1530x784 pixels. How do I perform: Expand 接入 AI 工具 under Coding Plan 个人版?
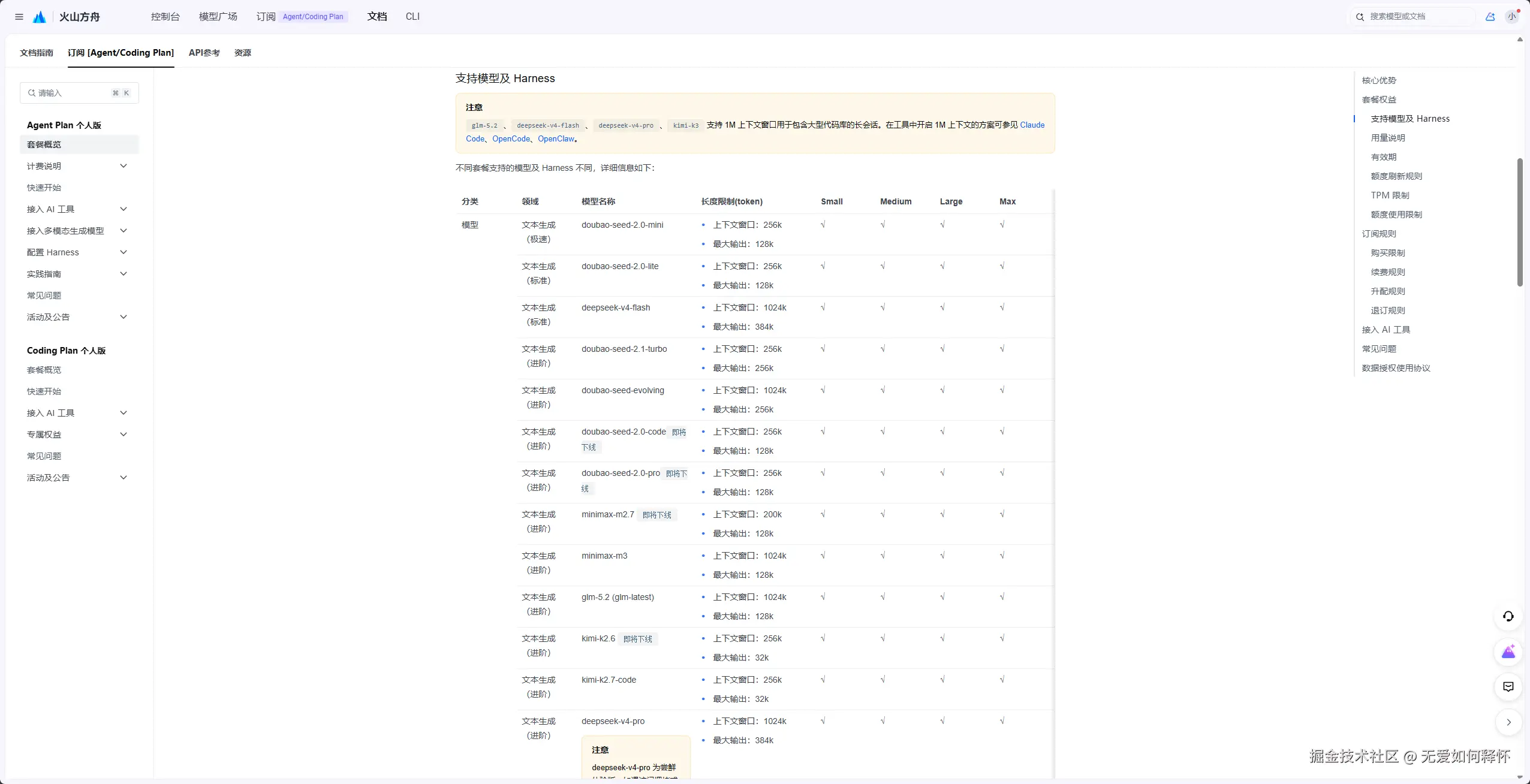pos(124,413)
